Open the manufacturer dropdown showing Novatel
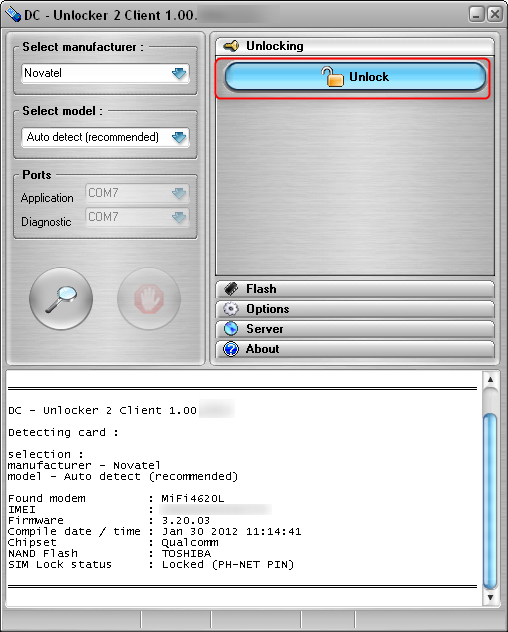 coord(105,73)
